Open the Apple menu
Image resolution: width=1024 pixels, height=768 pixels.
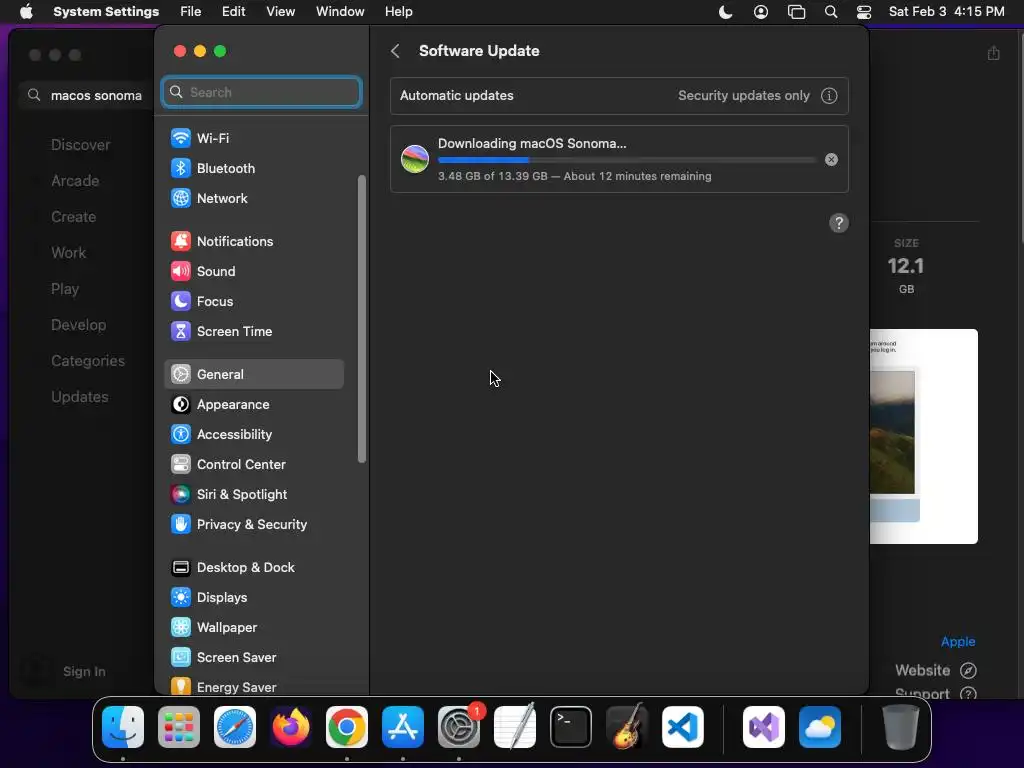point(26,12)
